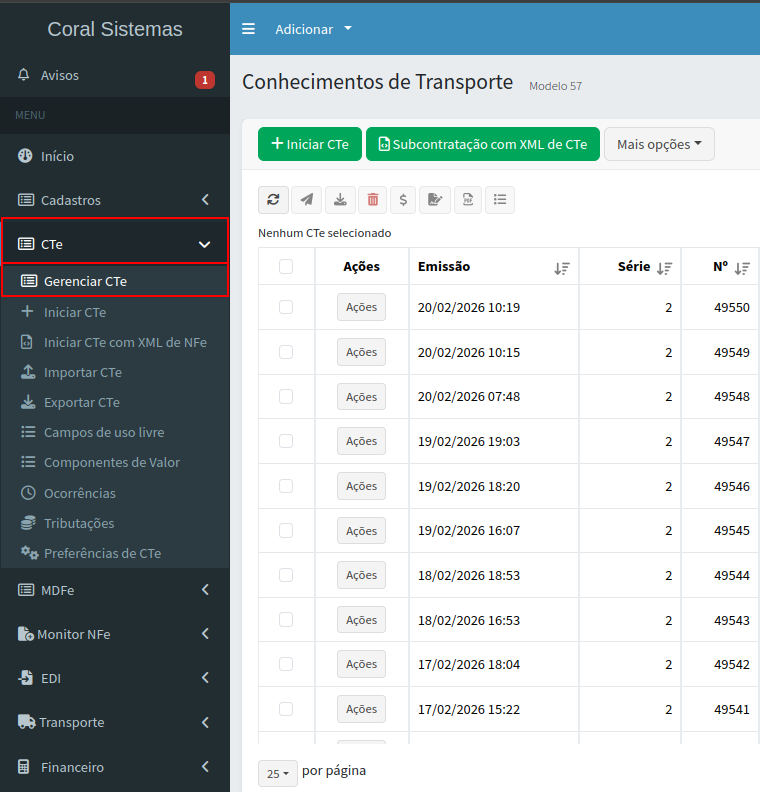Screen dimensions: 760x792
Task: Click the PDF document toolbar icon
Action: (466, 200)
